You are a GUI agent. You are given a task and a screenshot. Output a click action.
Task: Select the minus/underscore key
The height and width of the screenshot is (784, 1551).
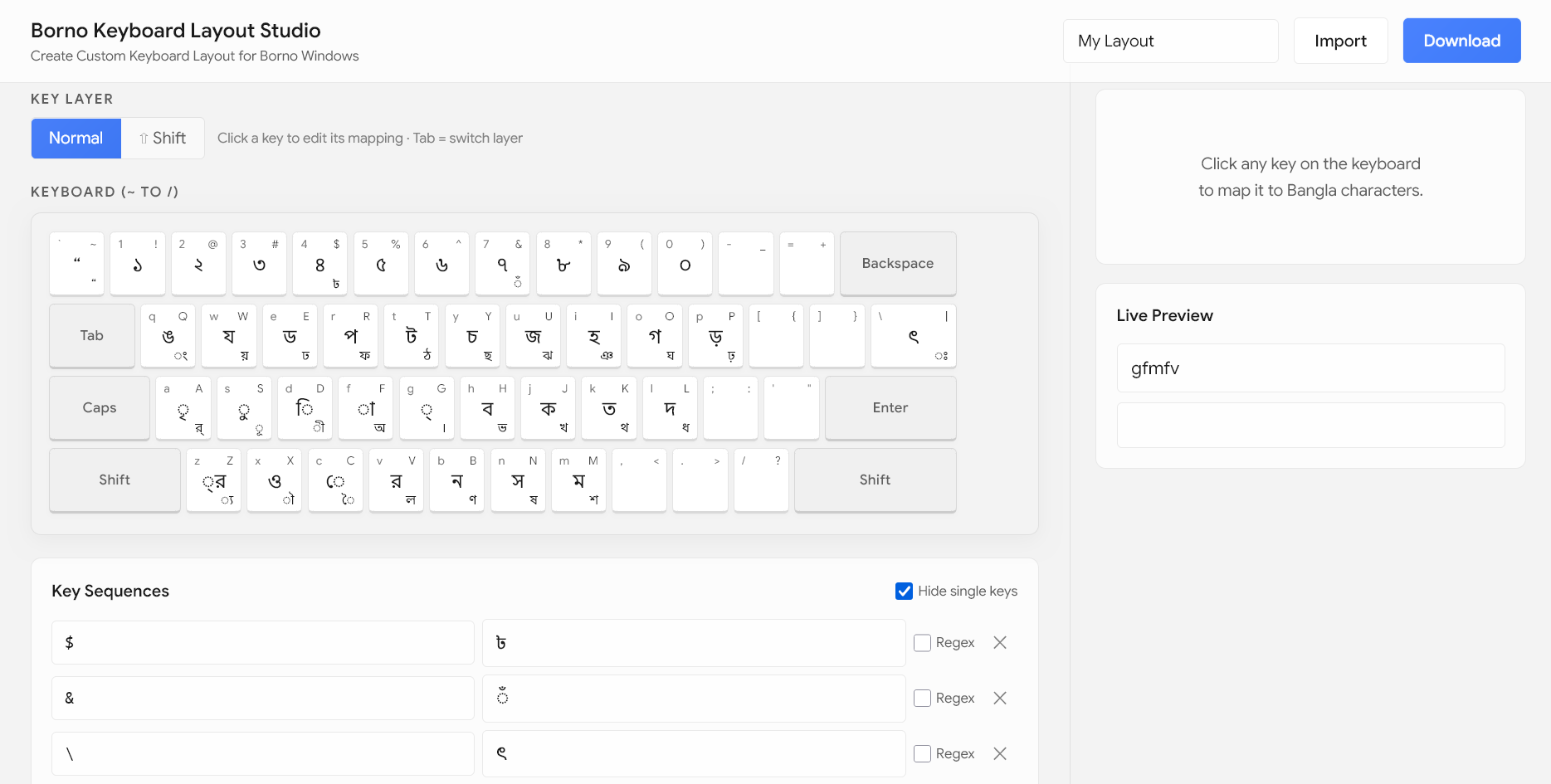[x=746, y=264]
